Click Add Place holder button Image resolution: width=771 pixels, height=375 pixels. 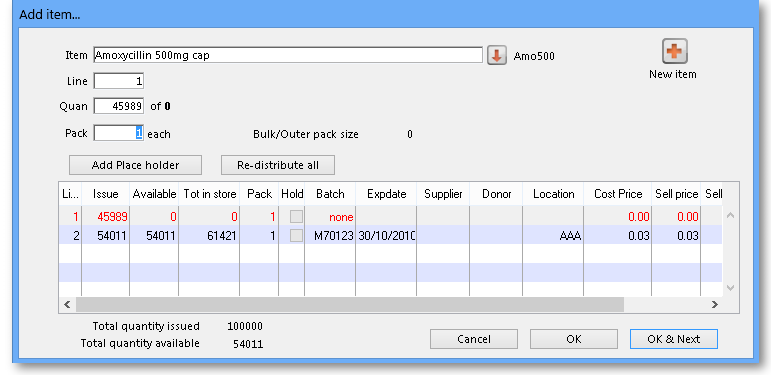(135, 165)
